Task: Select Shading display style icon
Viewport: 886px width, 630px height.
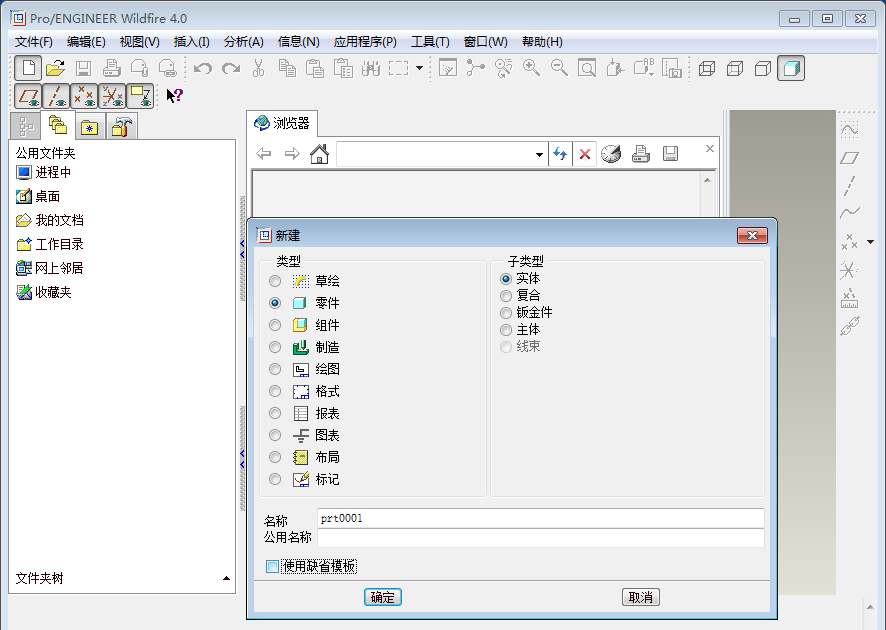Action: pos(791,69)
